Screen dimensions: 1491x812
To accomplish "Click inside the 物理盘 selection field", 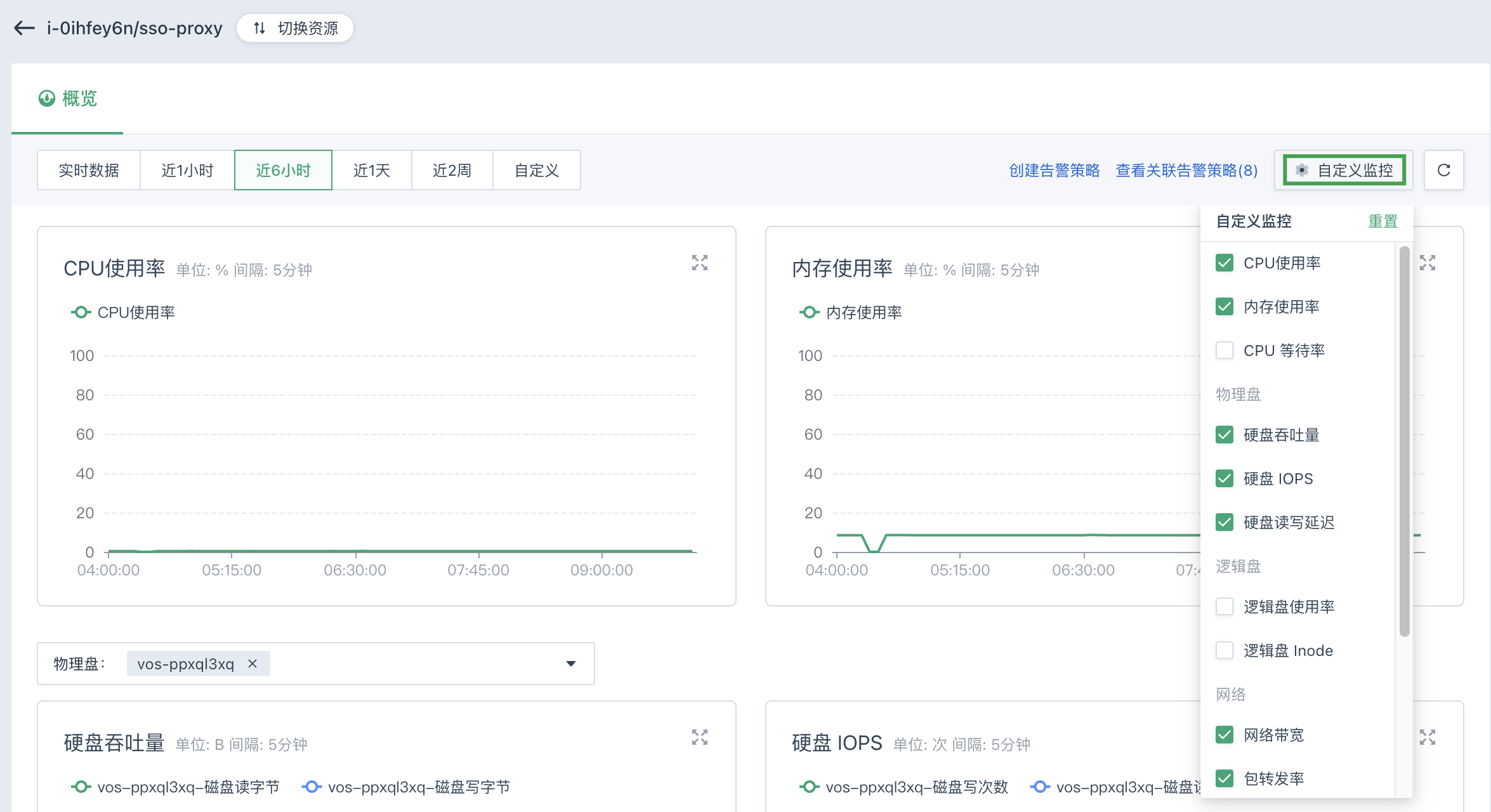I will [x=316, y=664].
